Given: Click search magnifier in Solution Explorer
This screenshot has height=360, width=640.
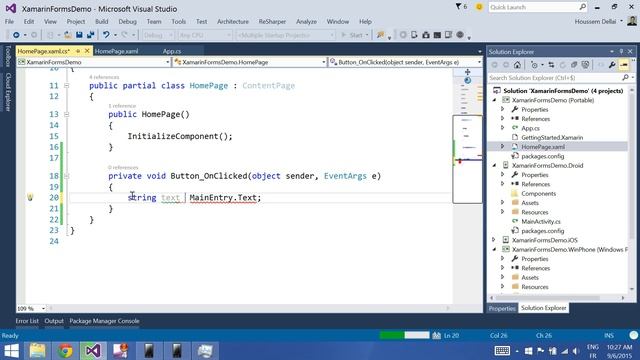Looking at the screenshot, I should click(x=625, y=78).
